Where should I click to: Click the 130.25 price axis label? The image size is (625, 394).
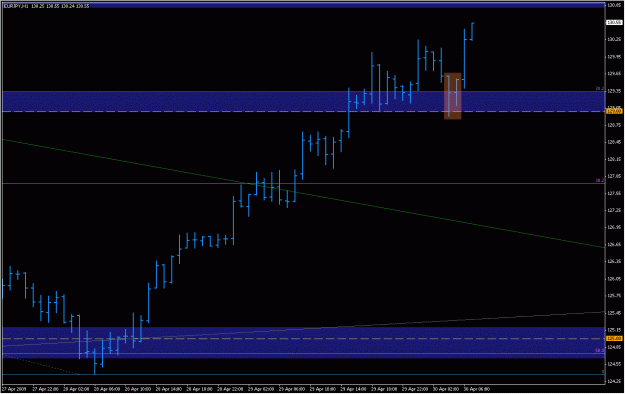coord(614,39)
